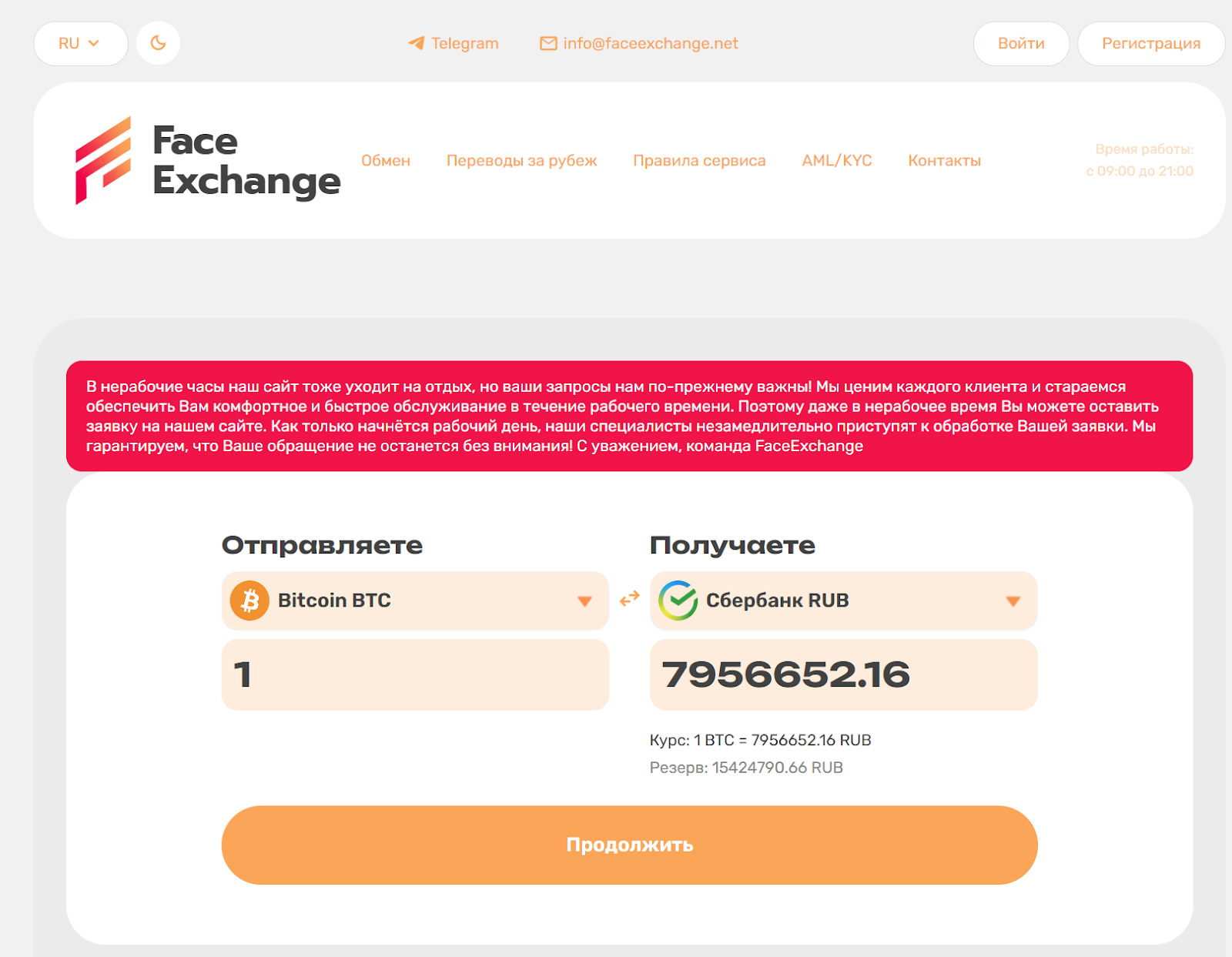Click the Войти login button
Image resolution: width=1232 pixels, height=957 pixels.
[x=1021, y=44]
